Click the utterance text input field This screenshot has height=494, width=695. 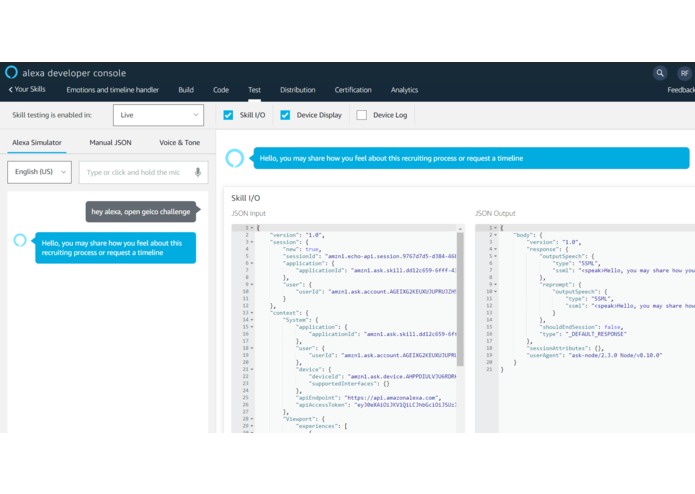point(143,172)
